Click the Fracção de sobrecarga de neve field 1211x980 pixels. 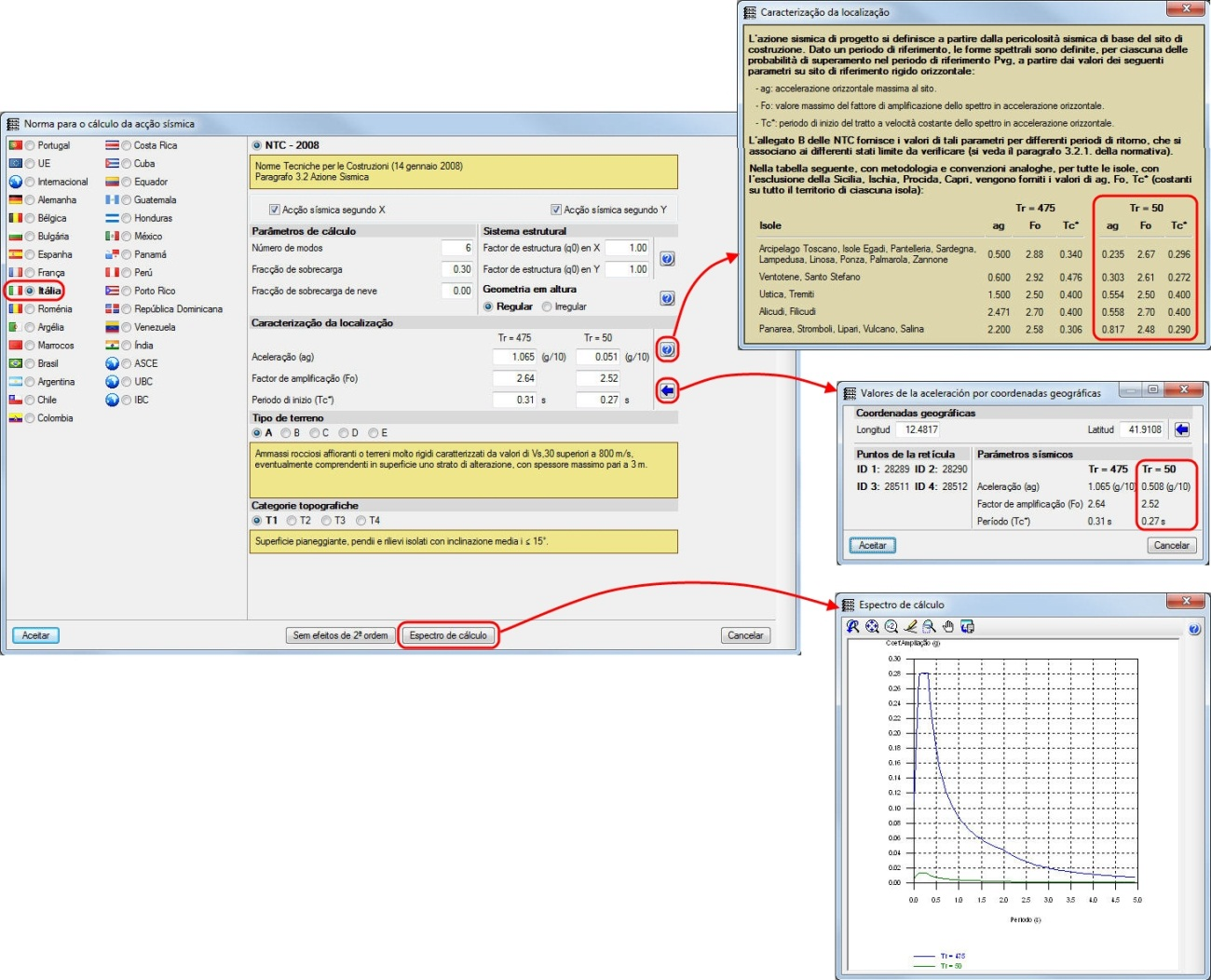pyautogui.click(x=457, y=291)
